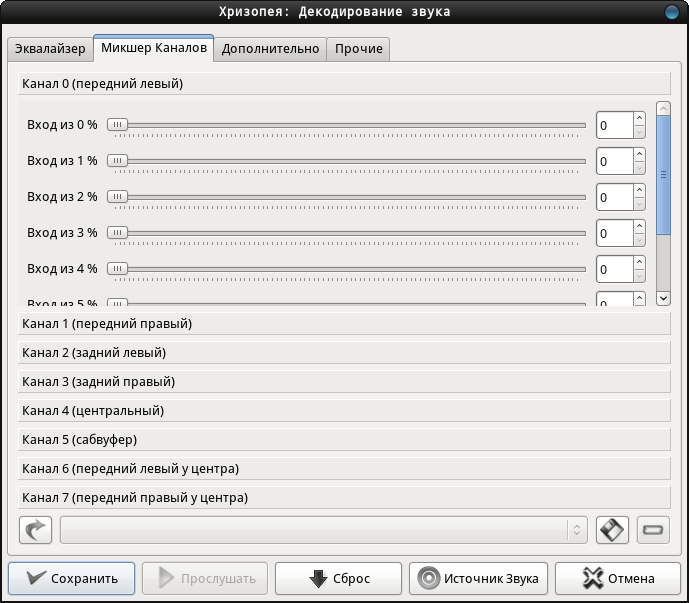
Task: Click the minus remove preset icon
Action: click(653, 530)
